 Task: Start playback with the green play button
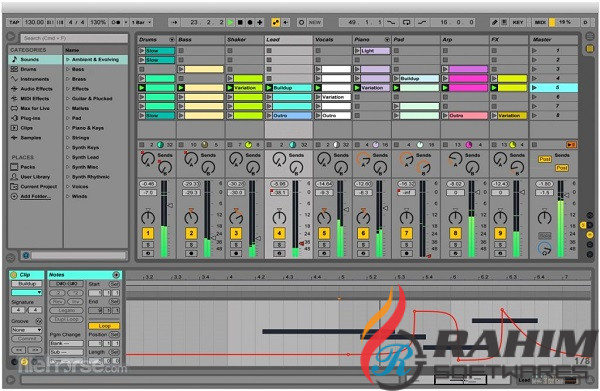(x=230, y=23)
